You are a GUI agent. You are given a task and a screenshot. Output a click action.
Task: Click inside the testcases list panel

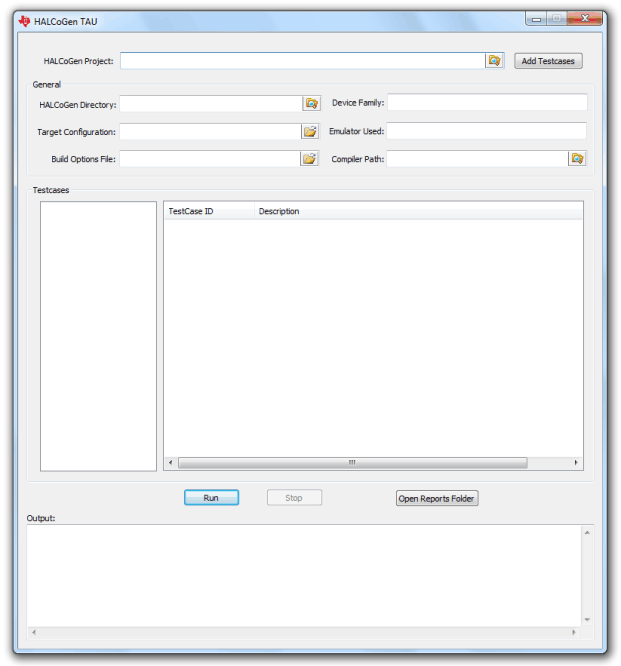point(99,336)
